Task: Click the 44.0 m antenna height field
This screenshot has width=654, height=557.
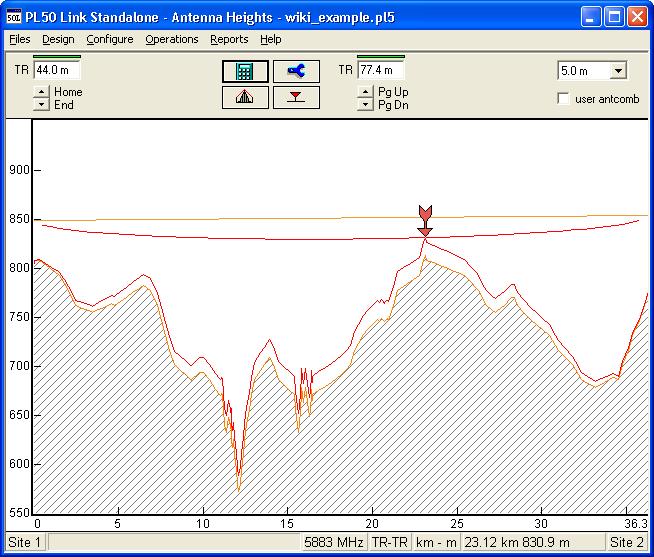Action: click(57, 71)
